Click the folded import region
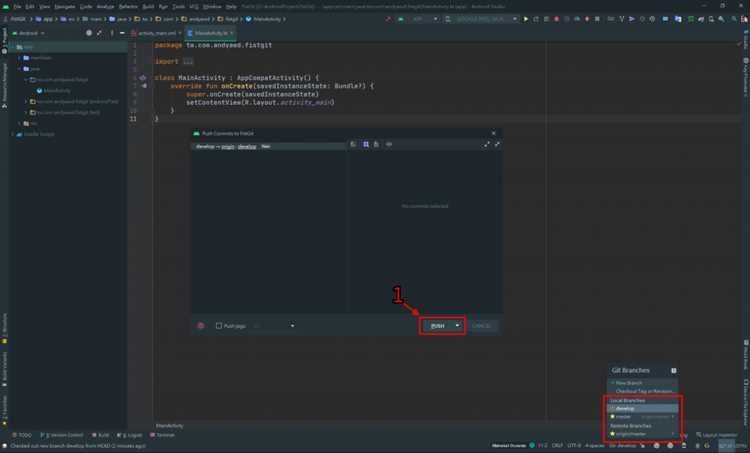 pyautogui.click(x=188, y=61)
